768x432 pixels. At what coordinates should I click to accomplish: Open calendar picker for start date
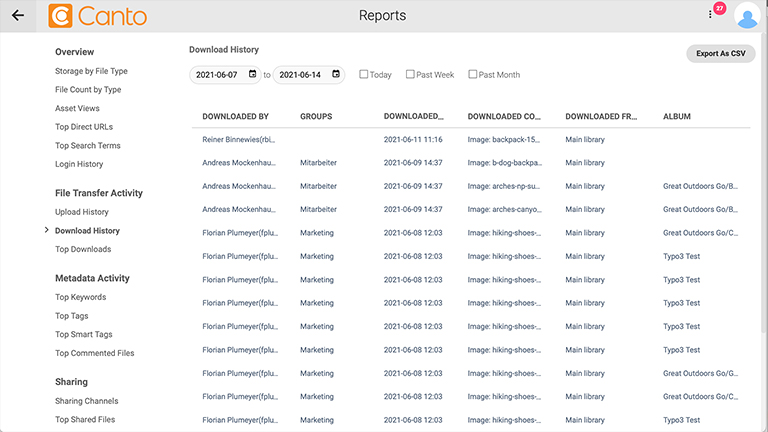252,74
